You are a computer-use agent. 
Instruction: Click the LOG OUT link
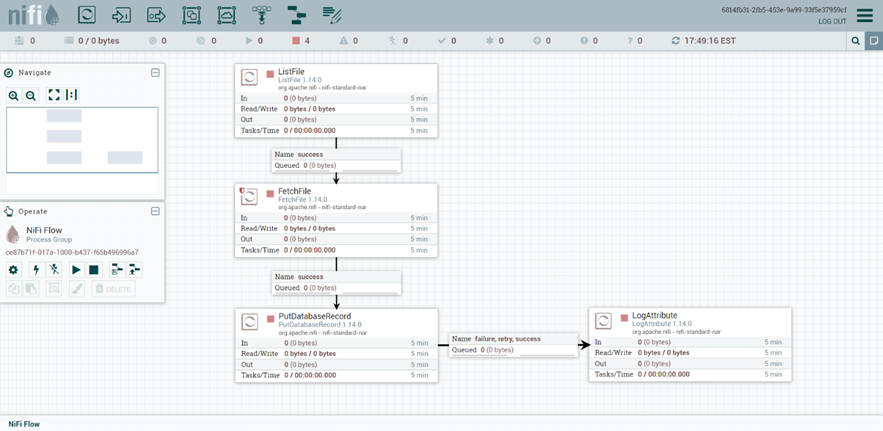click(832, 21)
